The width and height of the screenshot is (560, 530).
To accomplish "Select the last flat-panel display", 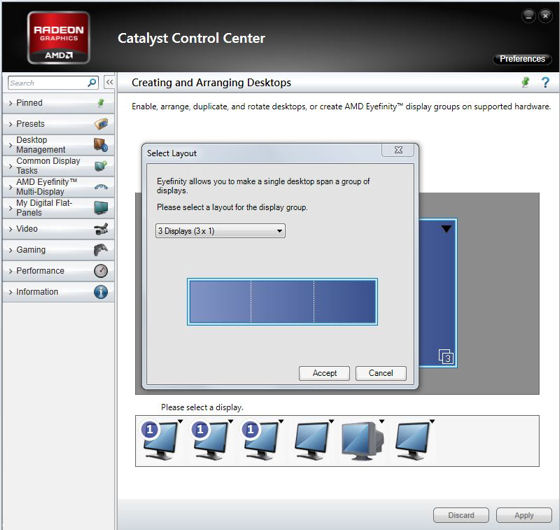I will click(x=412, y=441).
